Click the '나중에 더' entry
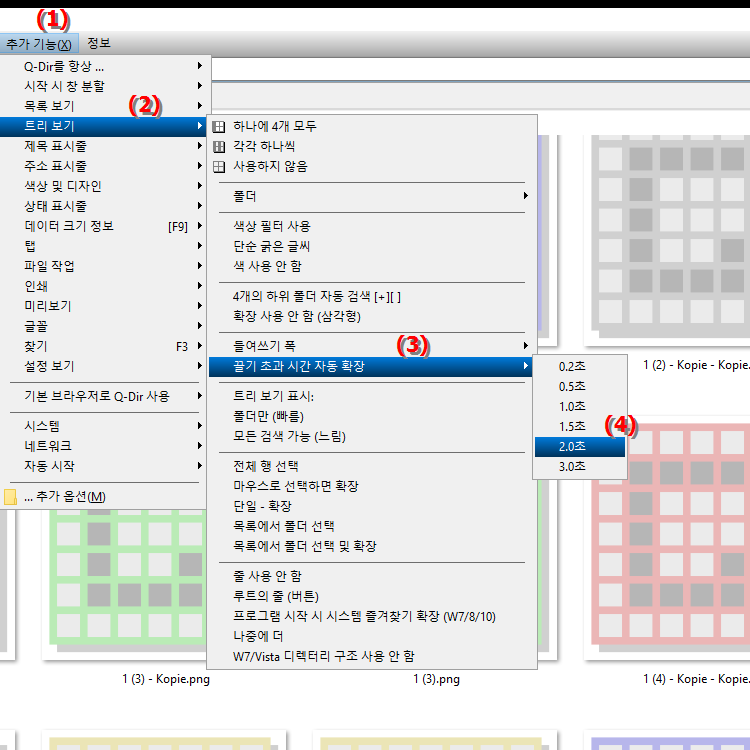 (x=372, y=637)
